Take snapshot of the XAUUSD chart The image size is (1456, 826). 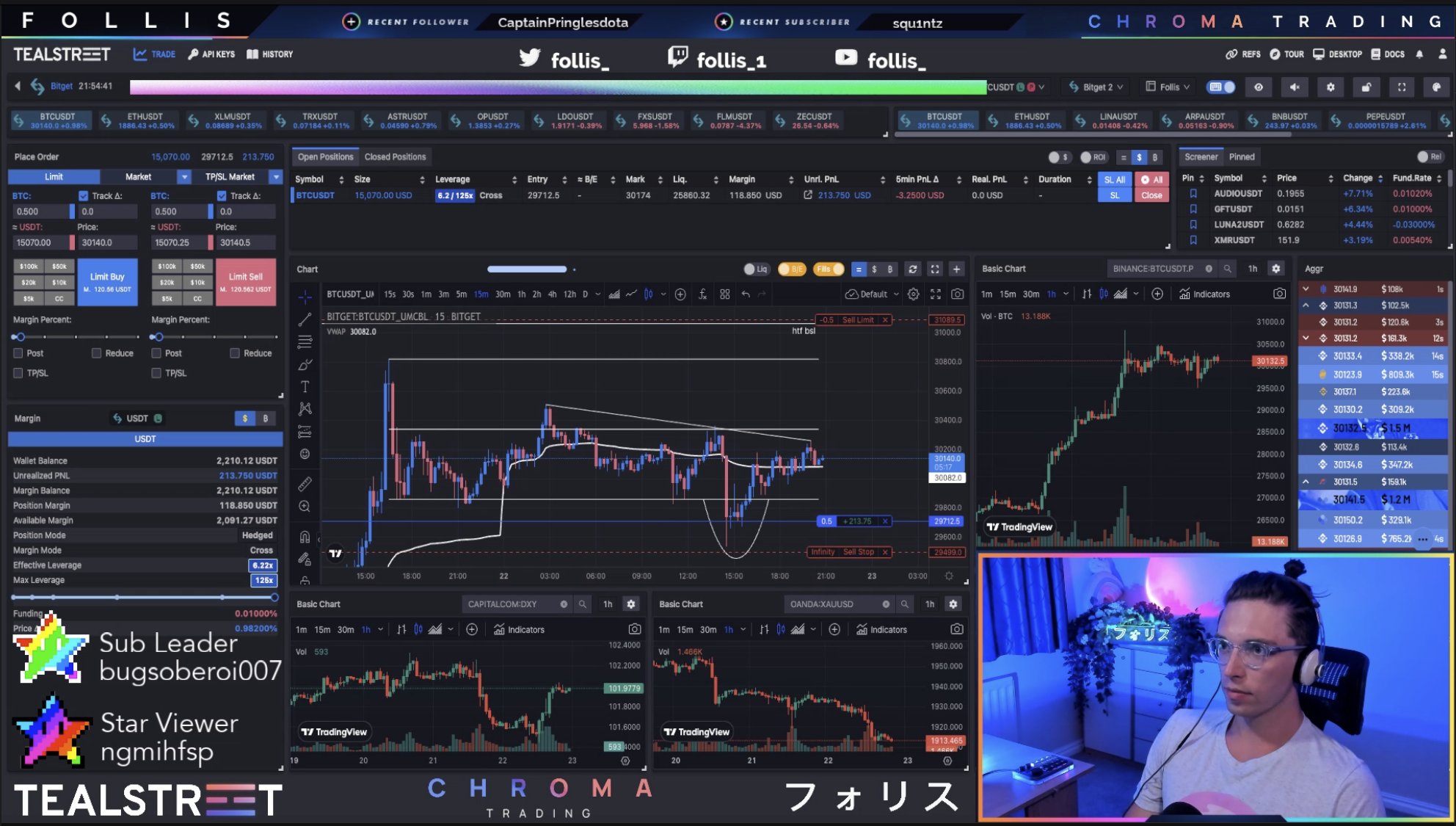[x=957, y=629]
